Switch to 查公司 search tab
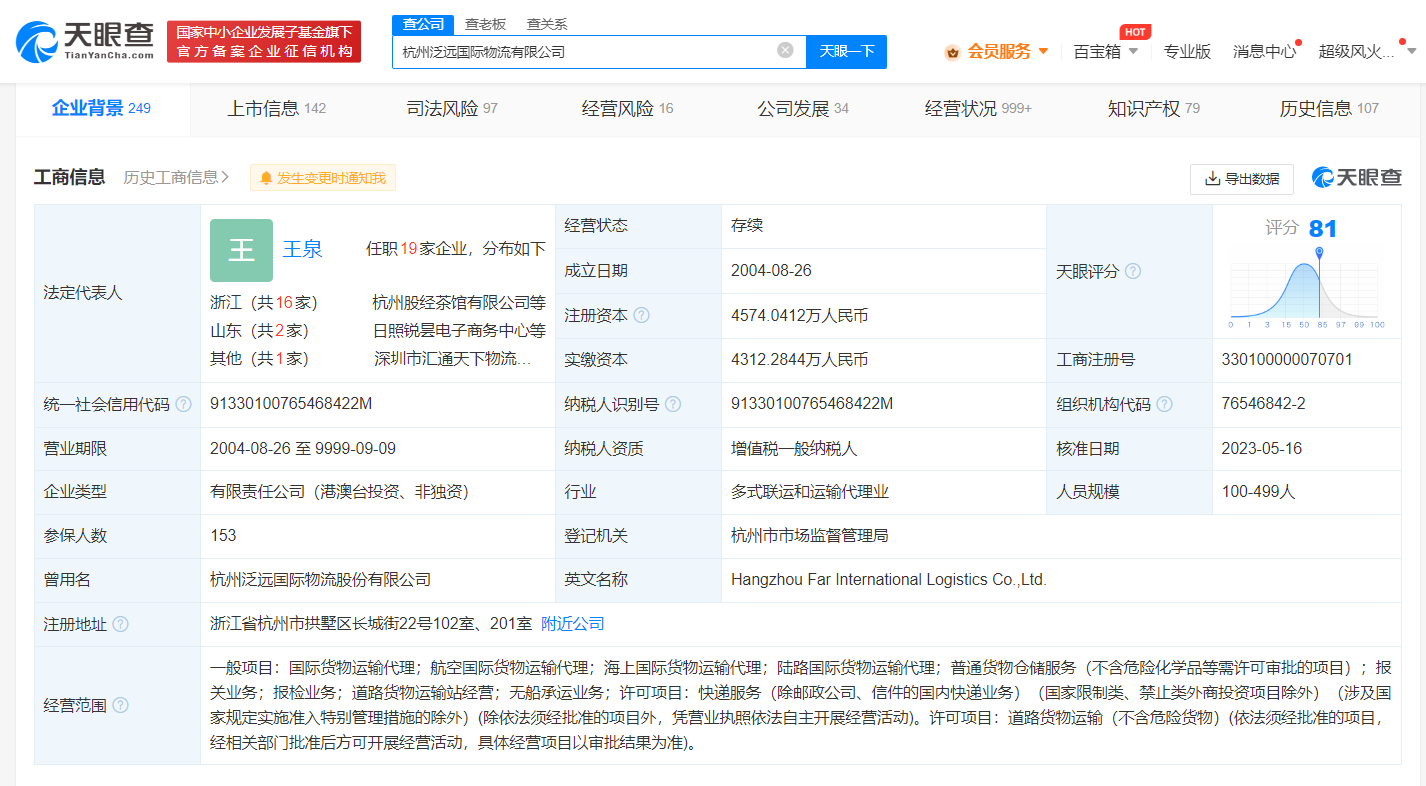The width and height of the screenshot is (1426, 786). pos(423,24)
